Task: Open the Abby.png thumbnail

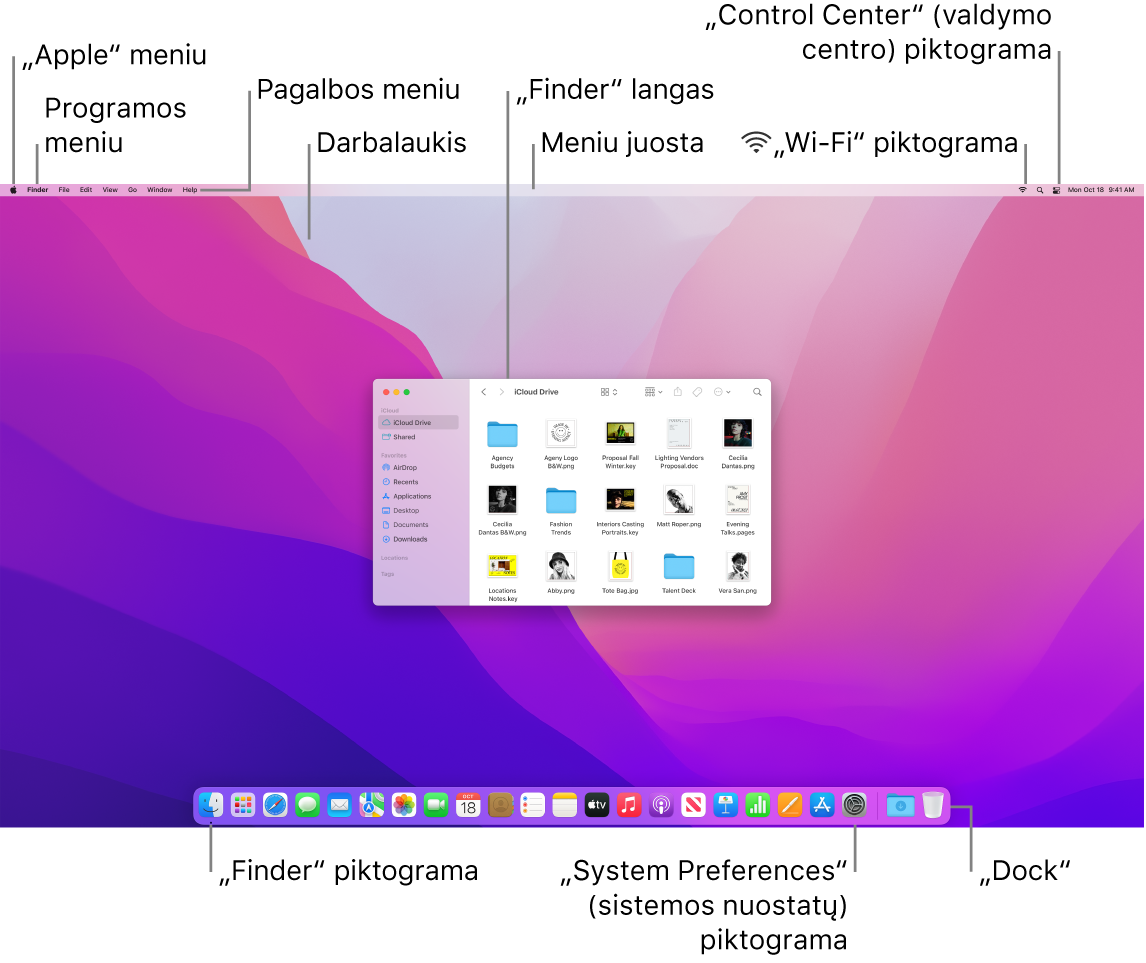Action: (x=561, y=568)
